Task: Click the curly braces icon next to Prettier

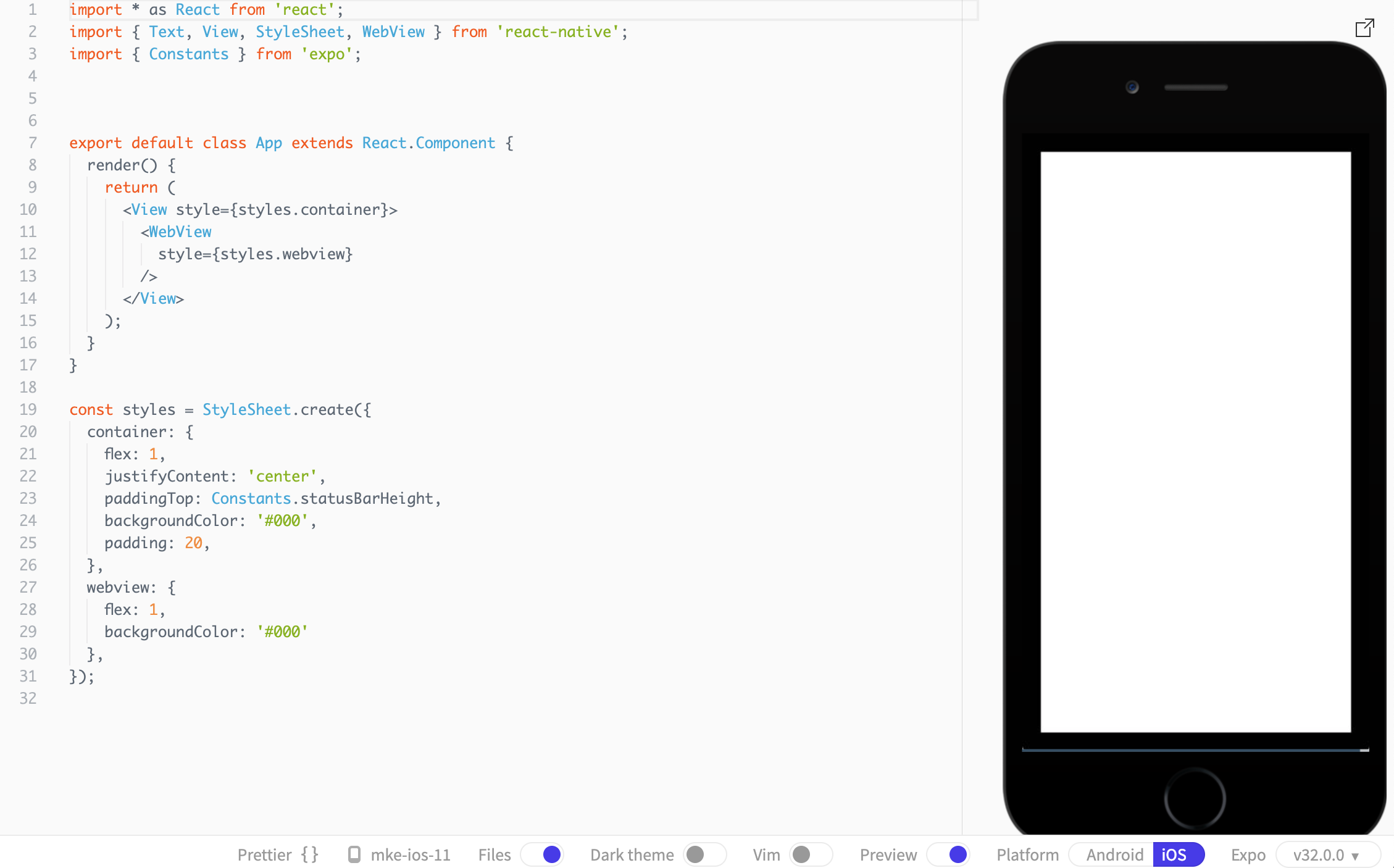Action: click(x=309, y=854)
